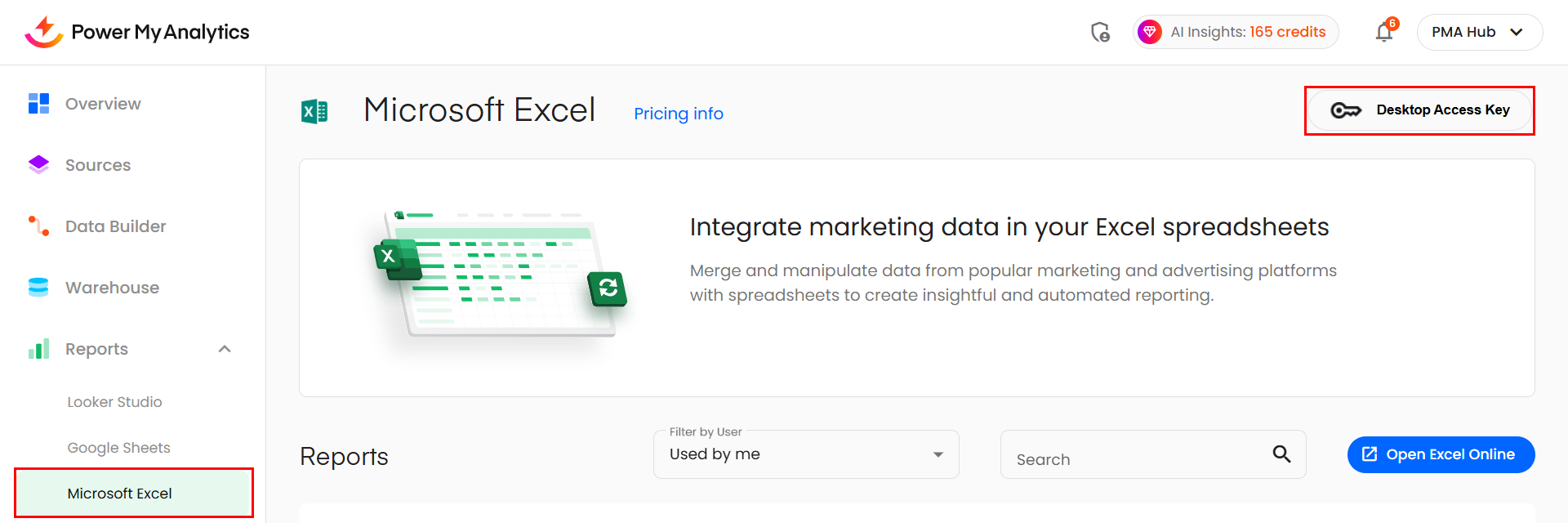Click the Desktop Access Key button

pos(1419,110)
